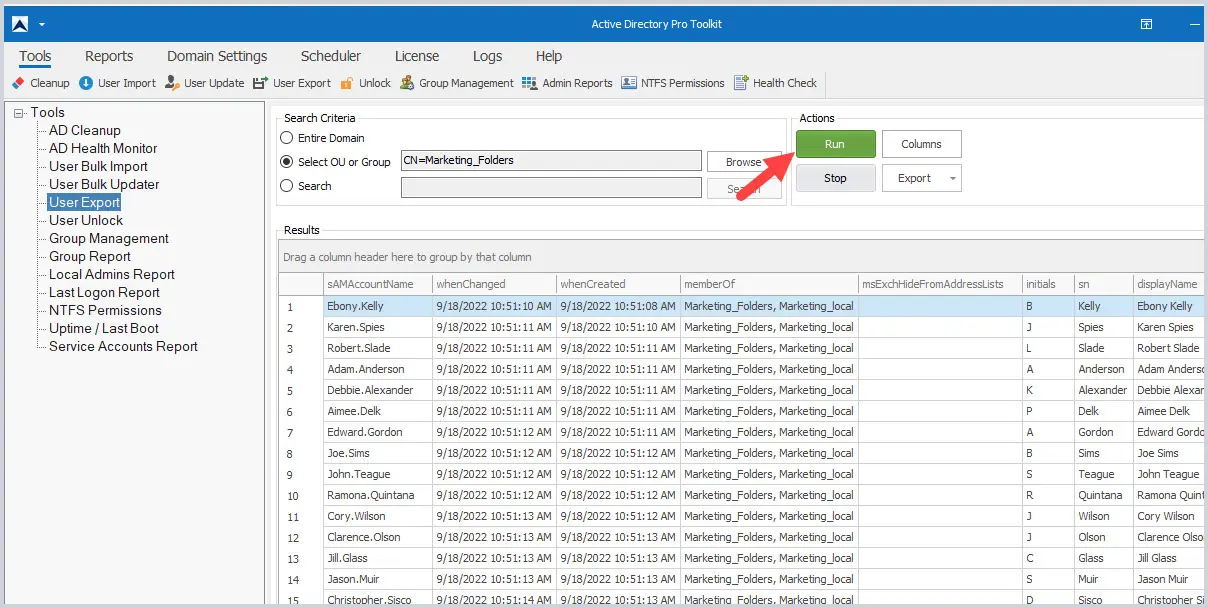Click the initials column header
Image resolution: width=1208 pixels, height=608 pixels.
1047,284
